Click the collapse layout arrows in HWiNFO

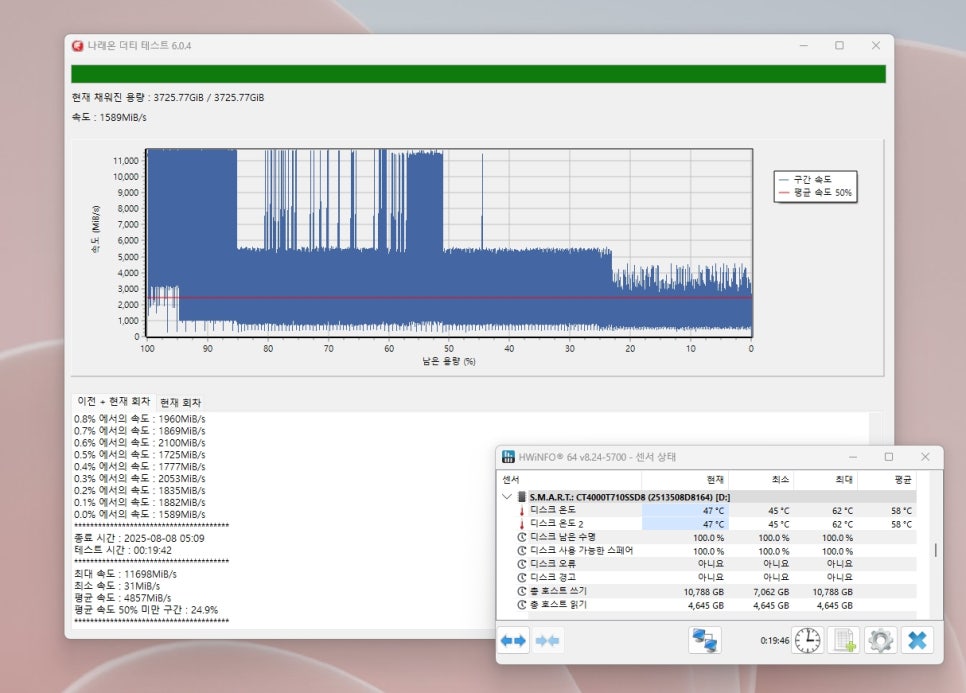click(x=548, y=641)
